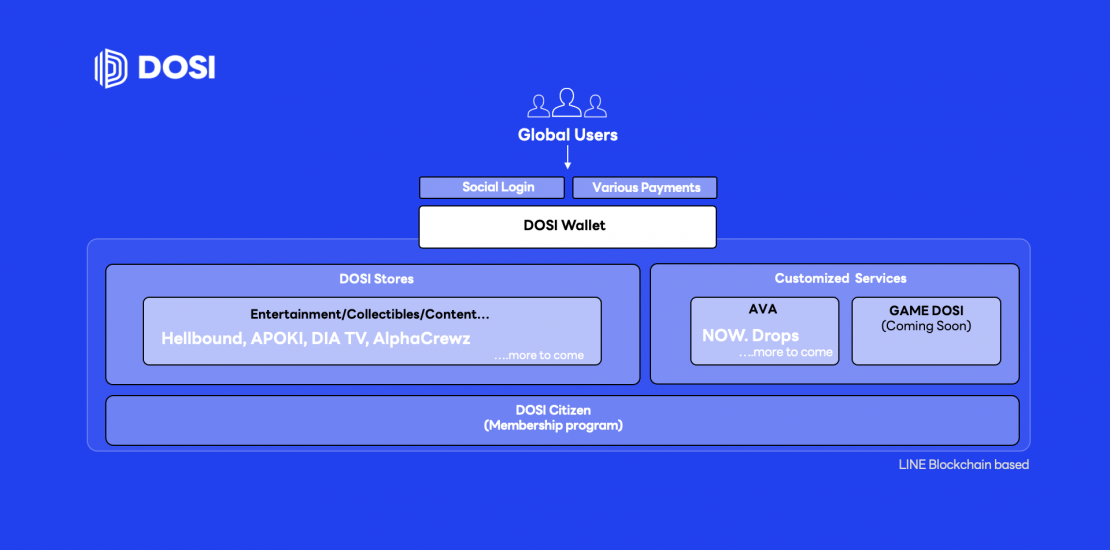Screen dimensions: 1110x550
Task: Click the LINE Blockchain based caption
Action: [x=963, y=465]
